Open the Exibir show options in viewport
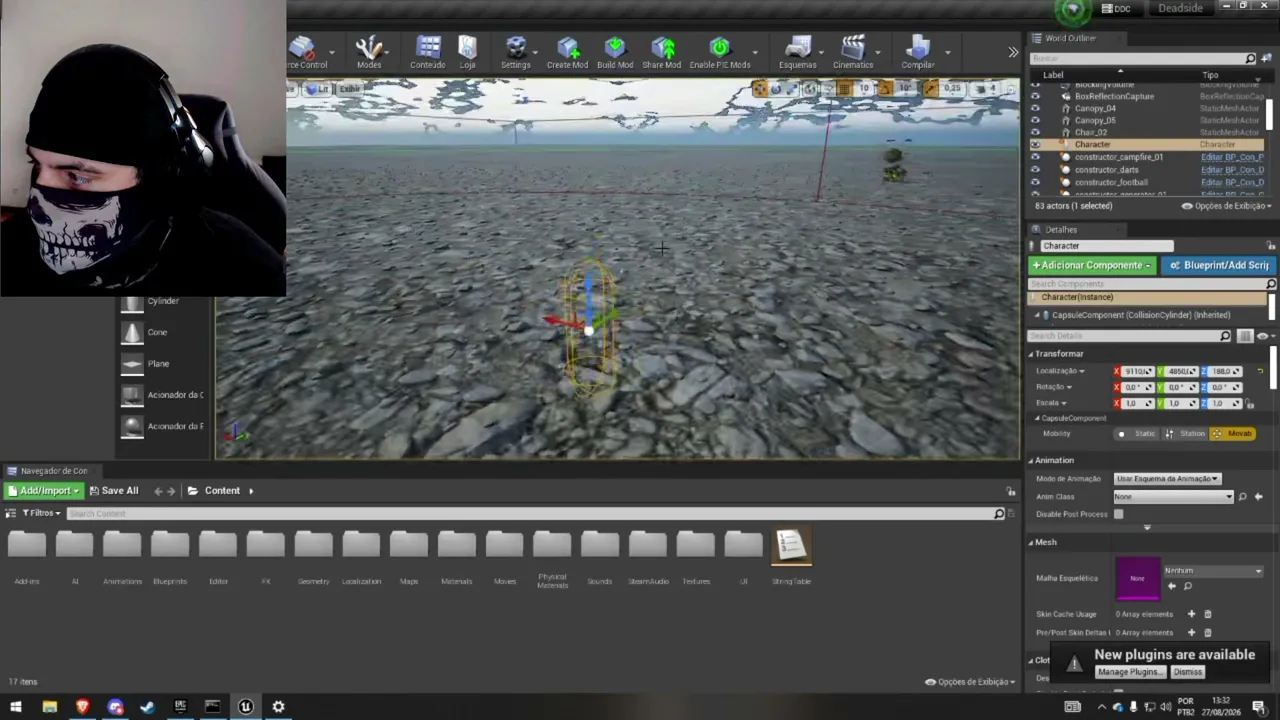Screen dimensions: 1280x720 click(349, 89)
